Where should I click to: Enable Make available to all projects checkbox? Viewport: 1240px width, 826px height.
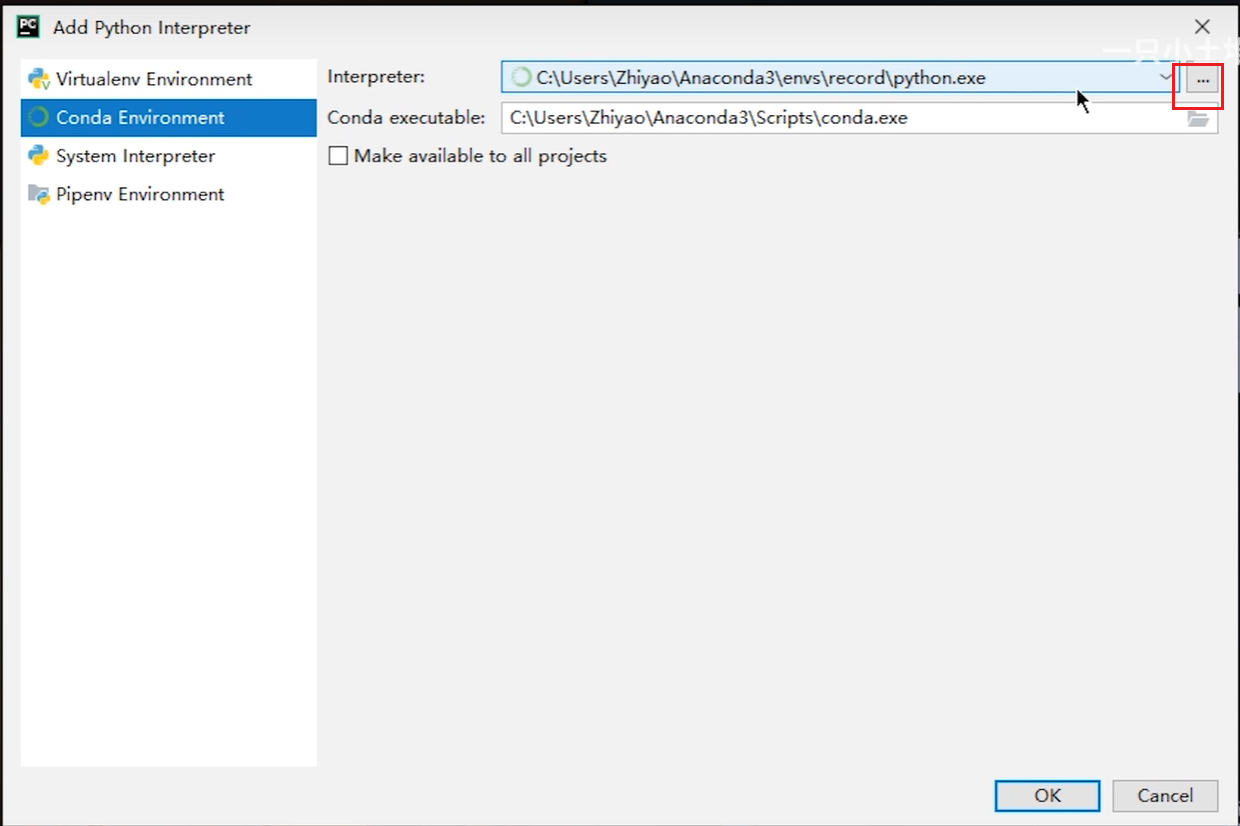tap(338, 156)
